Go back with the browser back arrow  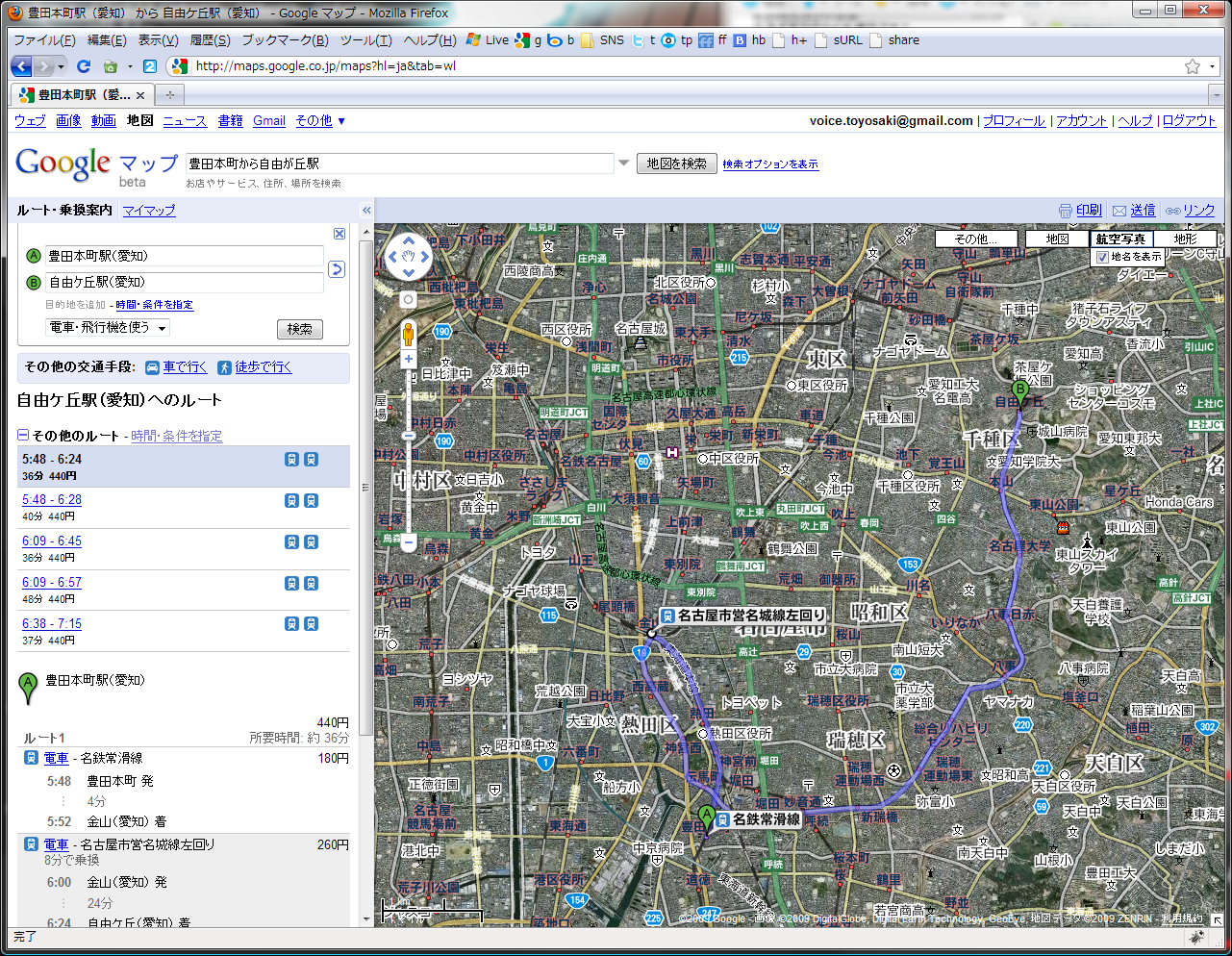(22, 66)
